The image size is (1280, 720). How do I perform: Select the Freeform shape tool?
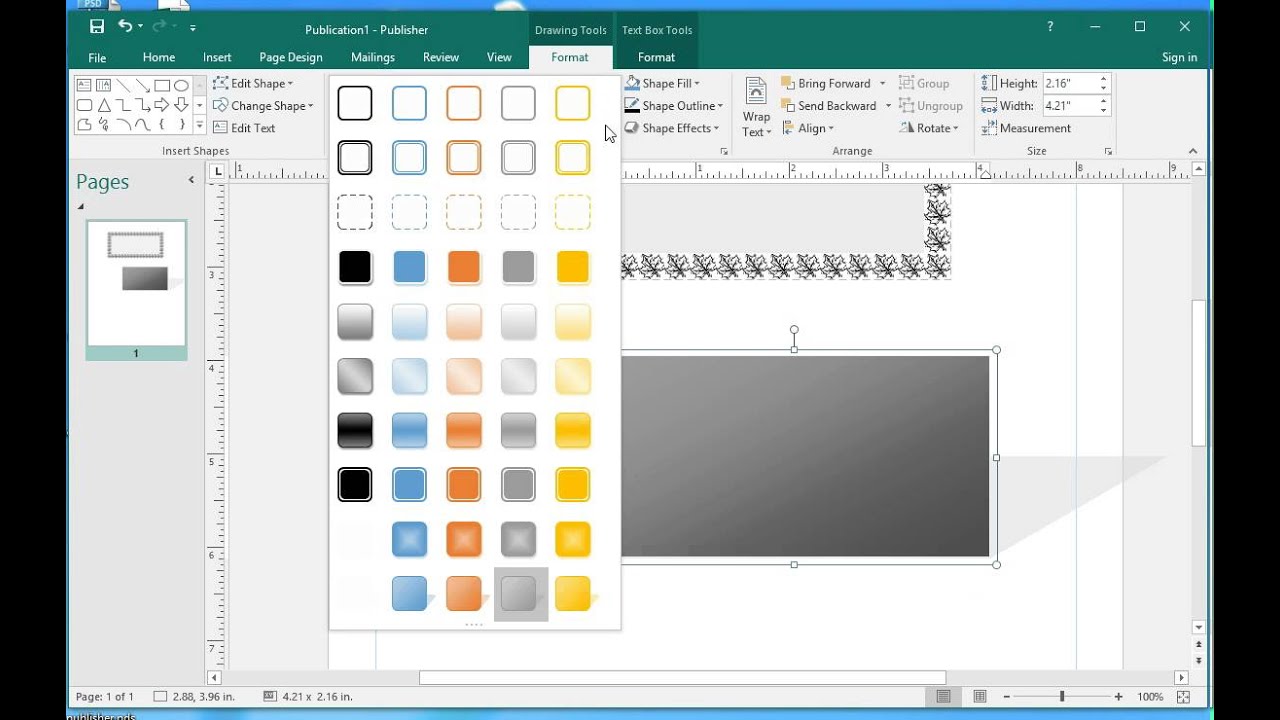tap(84, 125)
